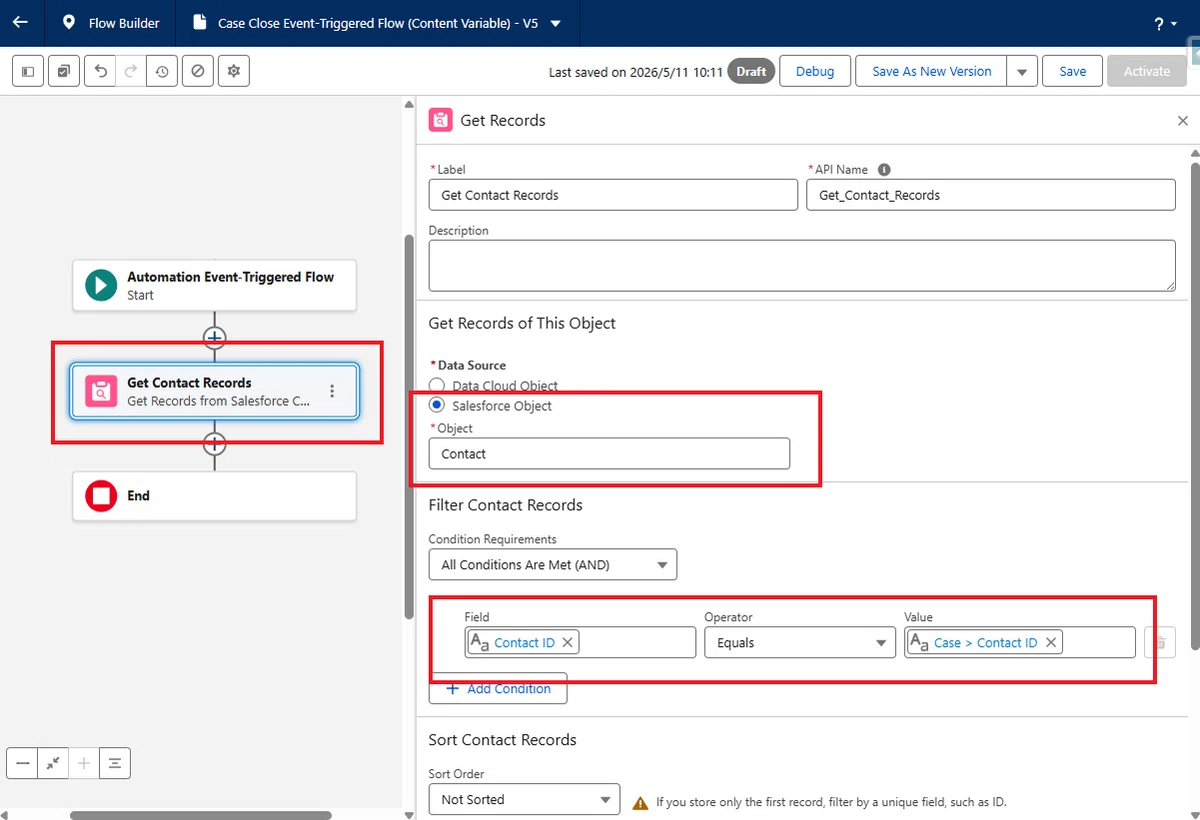Remove the Contact ID field pill
The width and height of the screenshot is (1200, 820).
coord(568,643)
